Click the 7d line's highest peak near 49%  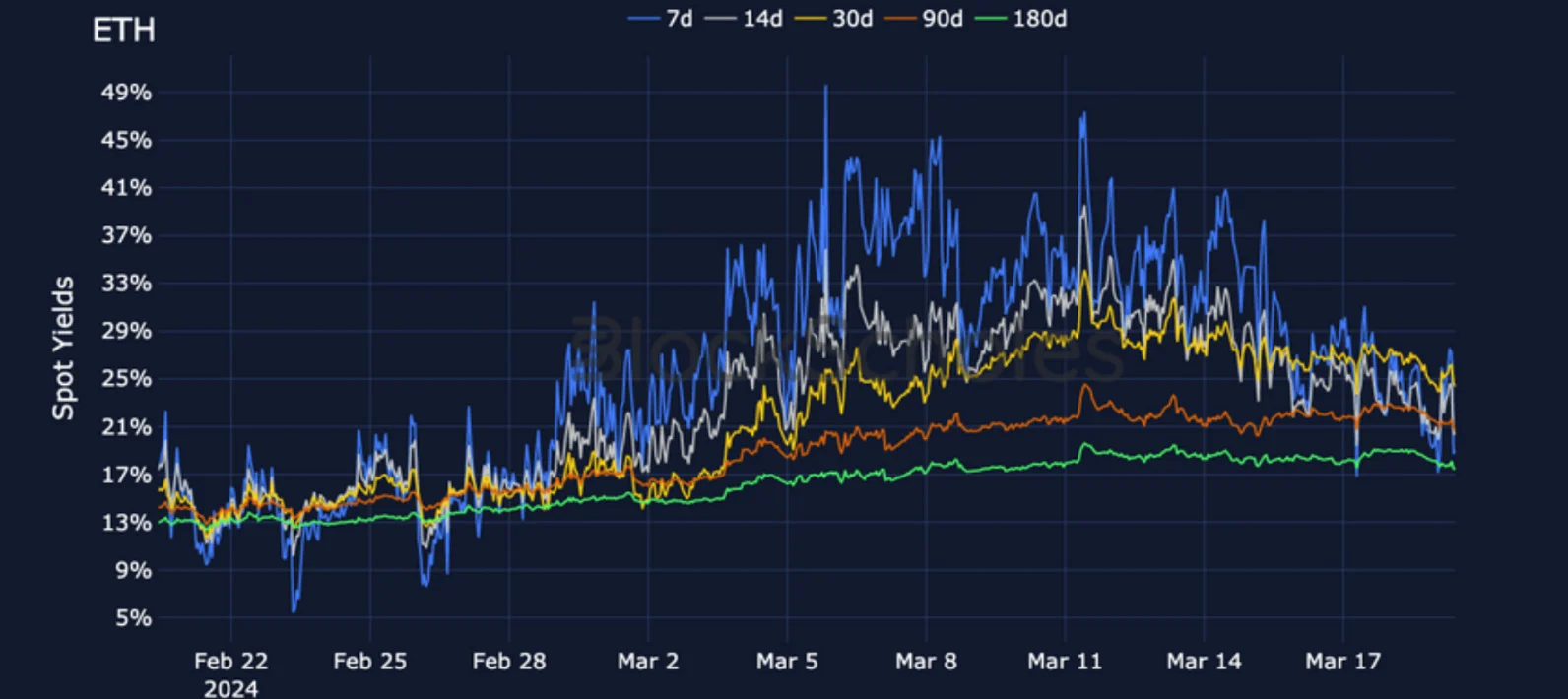click(x=825, y=87)
